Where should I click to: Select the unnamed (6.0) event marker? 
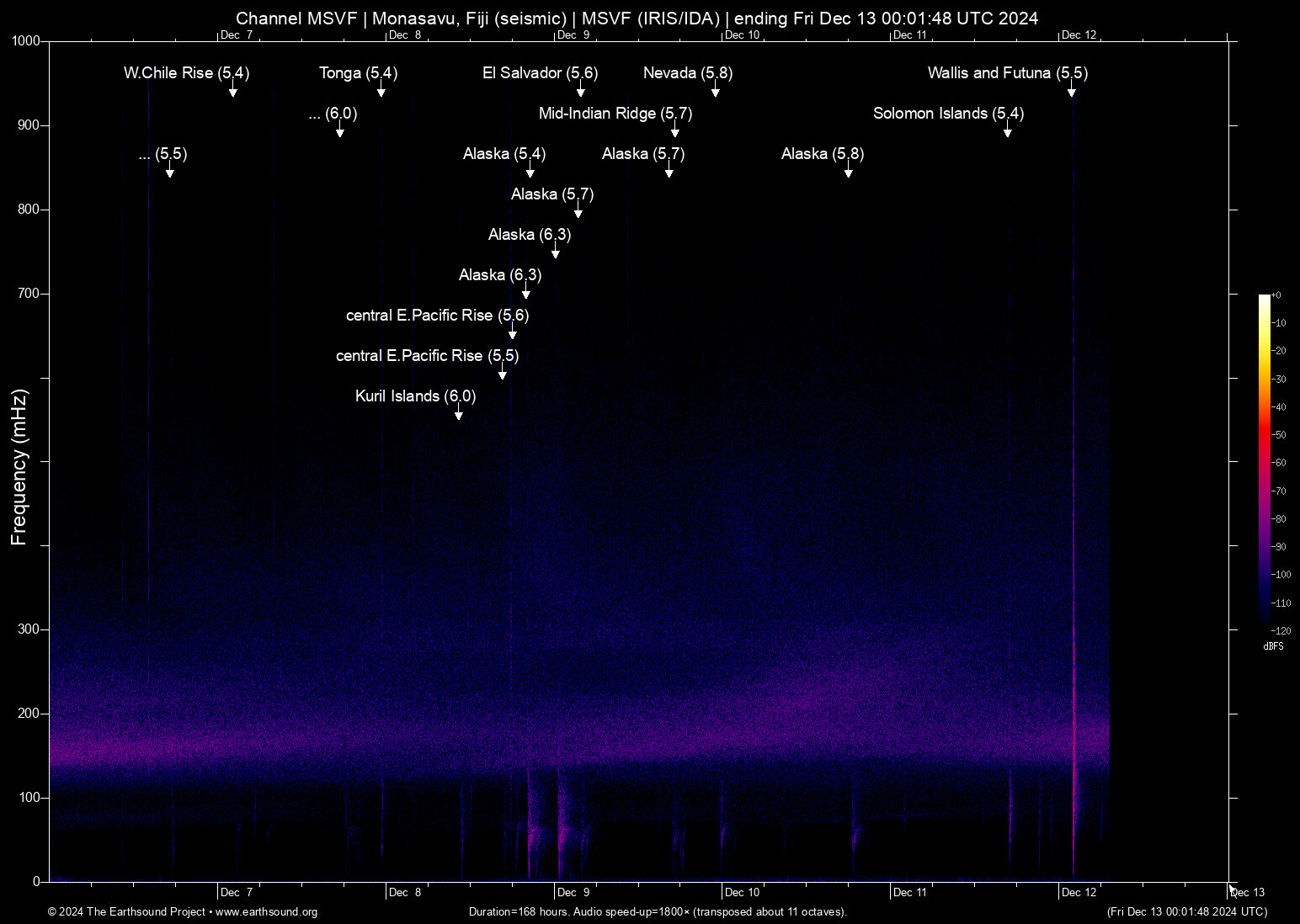click(333, 114)
